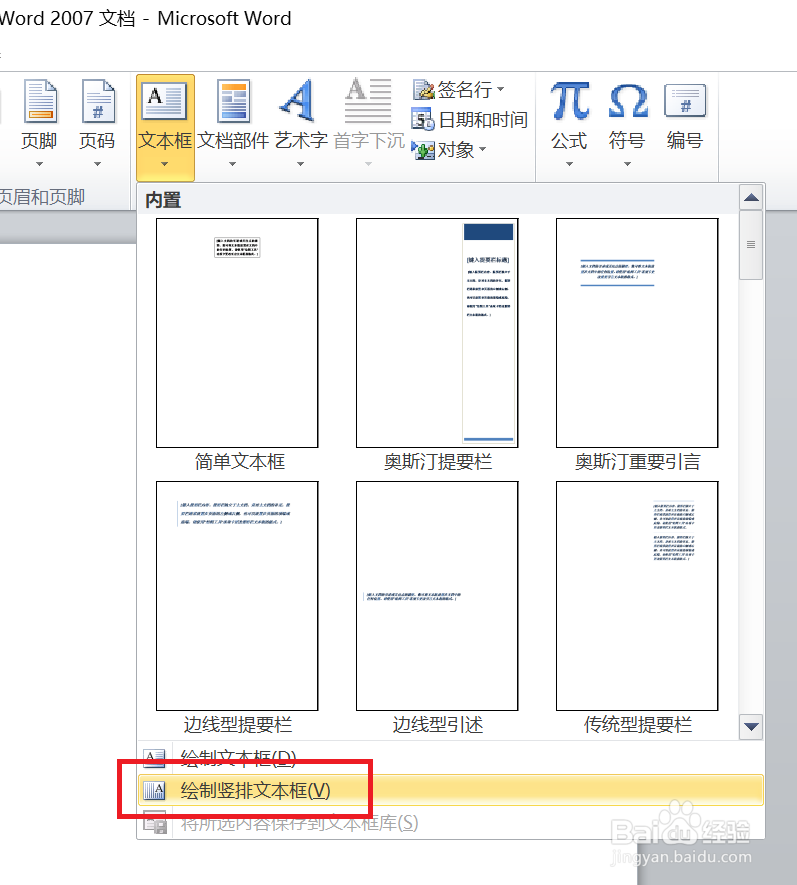797x885 pixels.
Task: Click the Footer (页脚) icon
Action: (40, 102)
